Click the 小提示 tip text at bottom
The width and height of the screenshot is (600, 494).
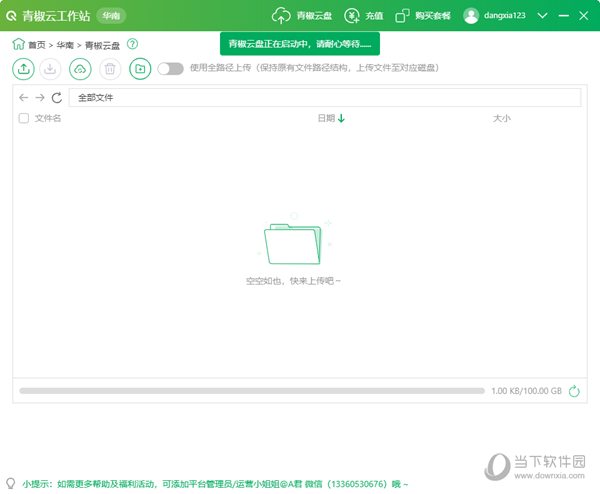pos(215,484)
